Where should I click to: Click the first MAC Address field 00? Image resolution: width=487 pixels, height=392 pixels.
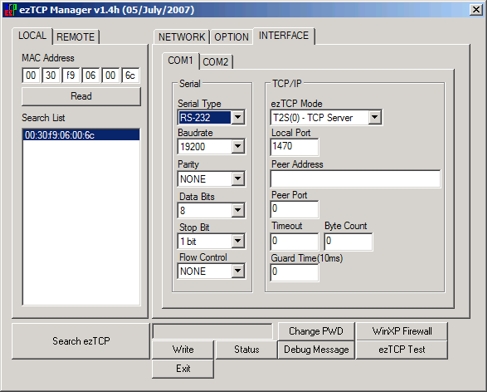pyautogui.click(x=31, y=75)
